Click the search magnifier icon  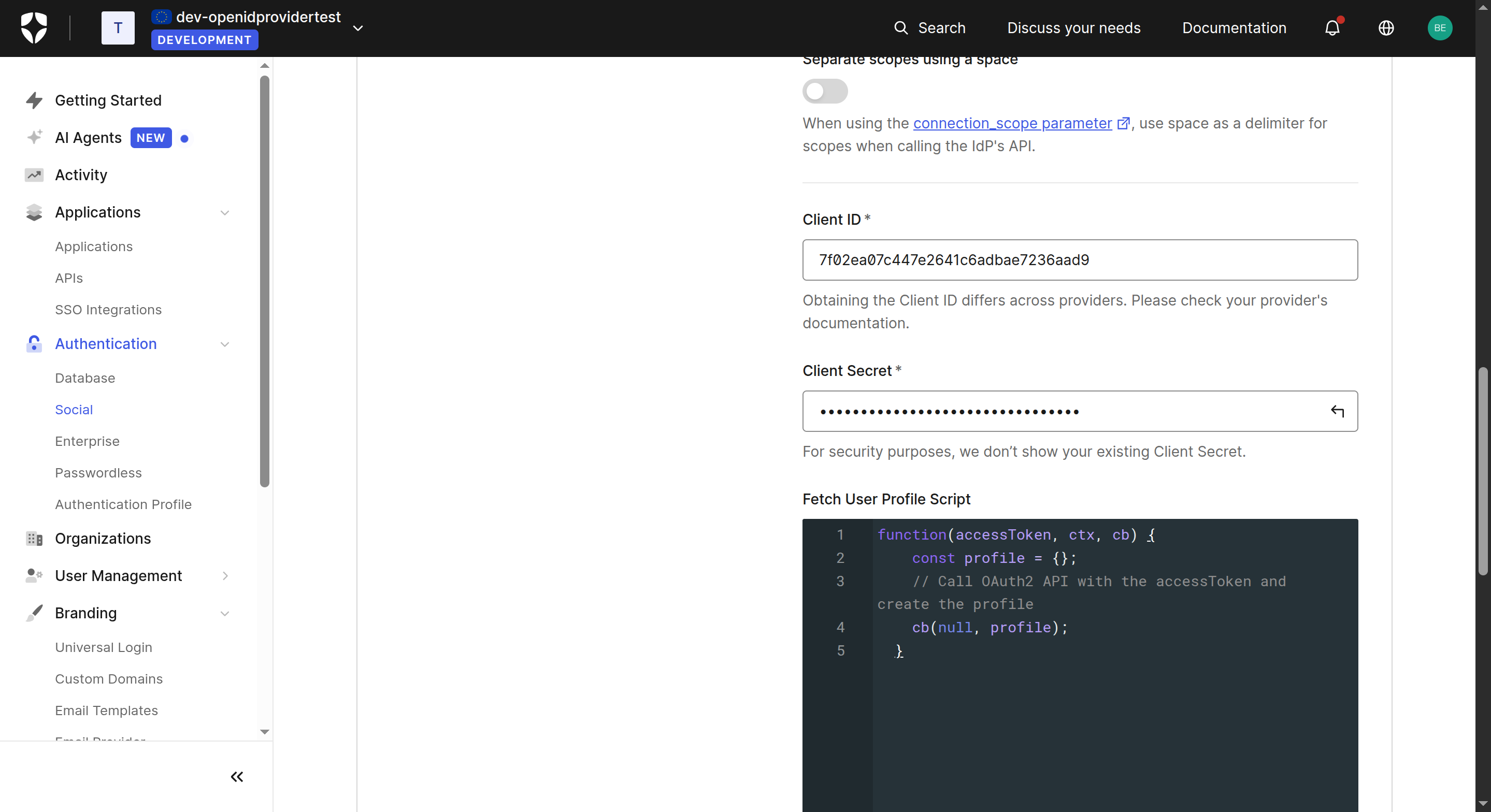900,28
